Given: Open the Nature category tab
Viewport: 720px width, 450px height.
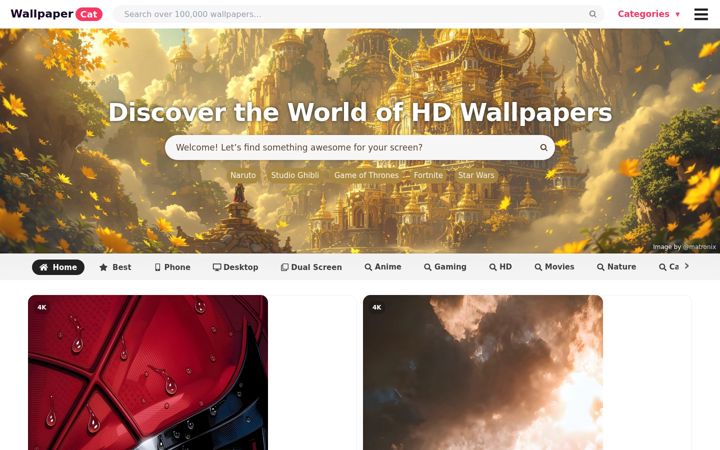Looking at the screenshot, I should 616,267.
